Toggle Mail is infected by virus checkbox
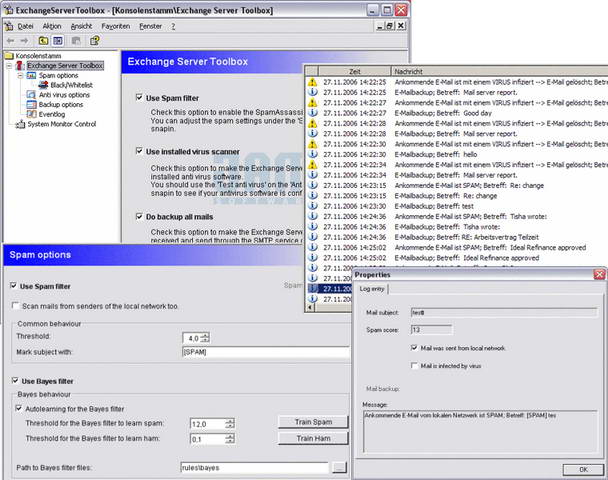The height and width of the screenshot is (480, 608). coord(414,366)
